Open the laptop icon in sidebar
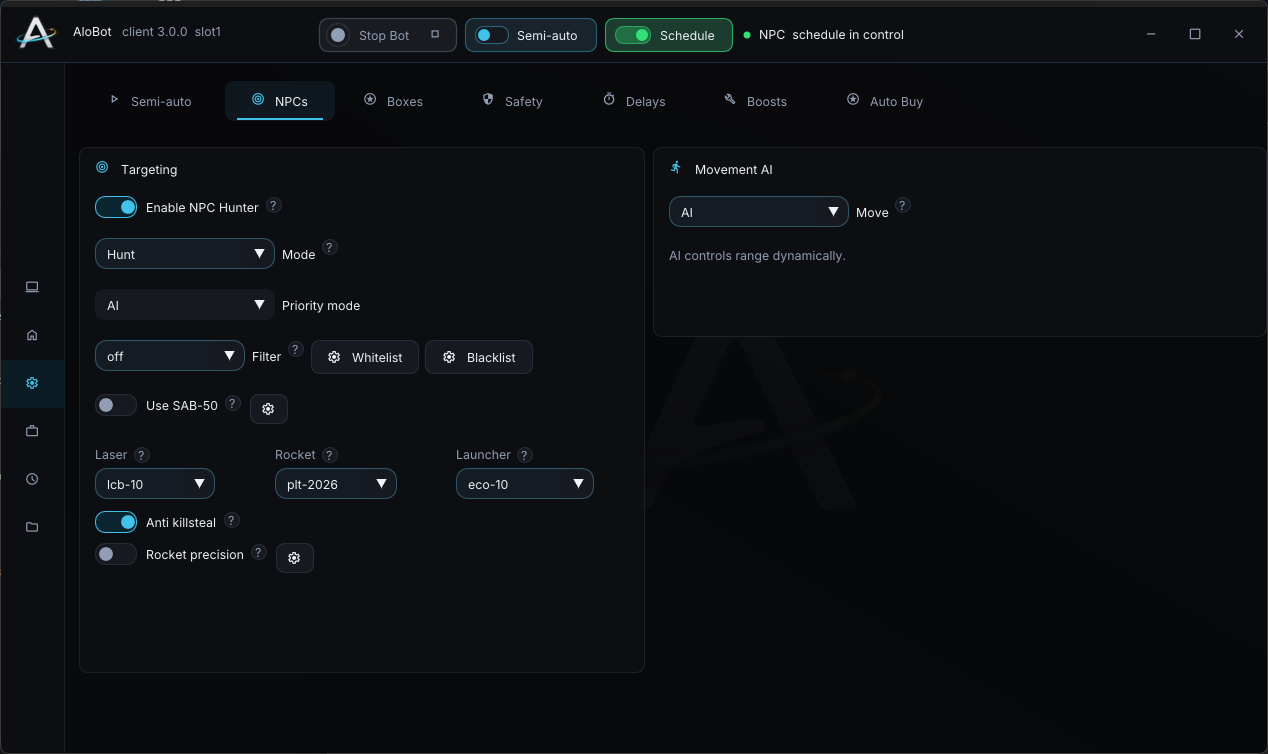 click(32, 287)
